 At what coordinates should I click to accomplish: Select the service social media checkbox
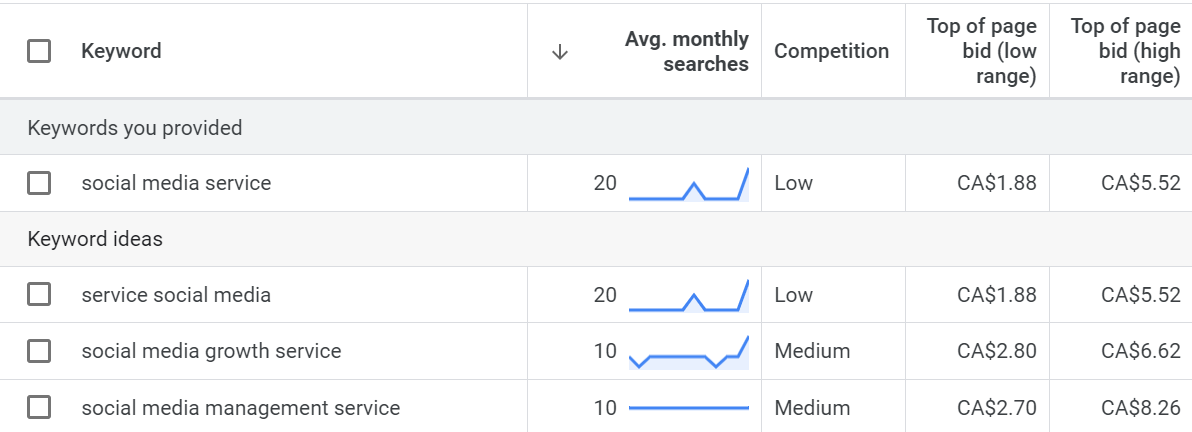click(39, 295)
